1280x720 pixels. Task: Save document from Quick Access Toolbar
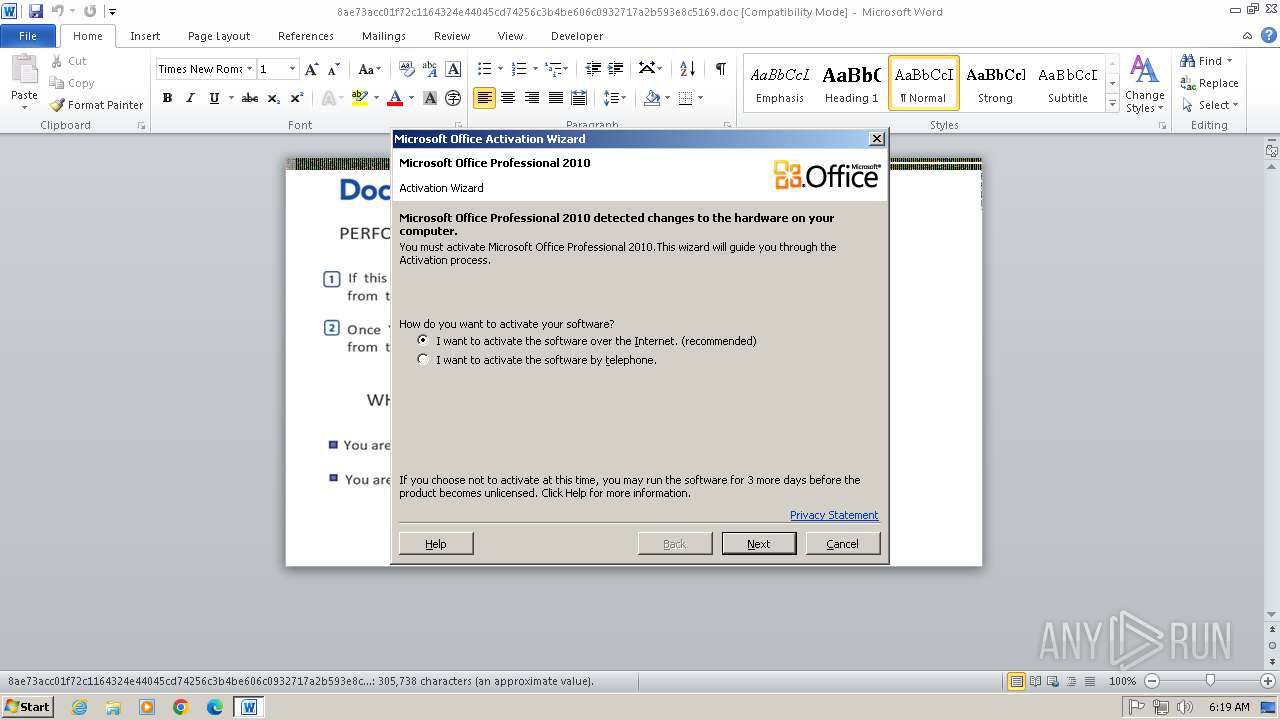[36, 11]
